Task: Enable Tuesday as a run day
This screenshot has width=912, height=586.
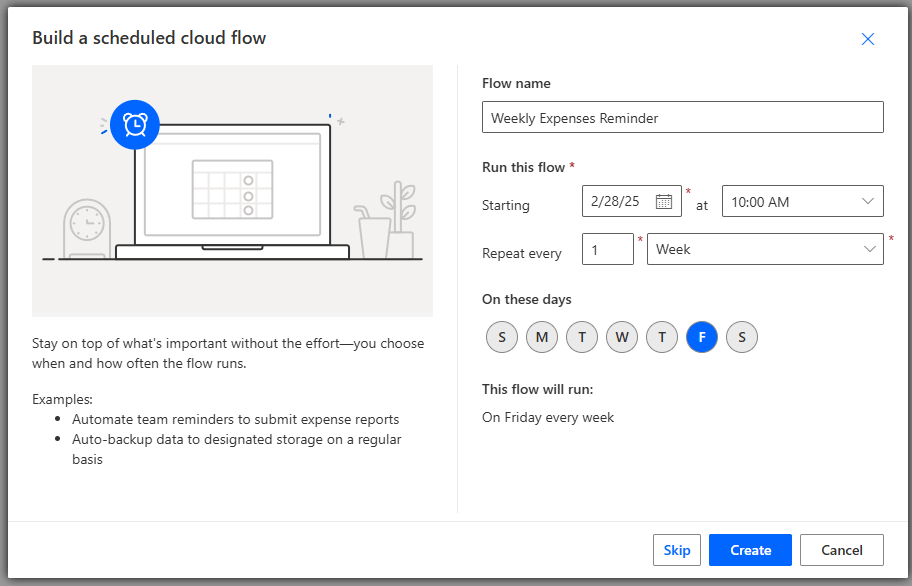Action: tap(582, 337)
